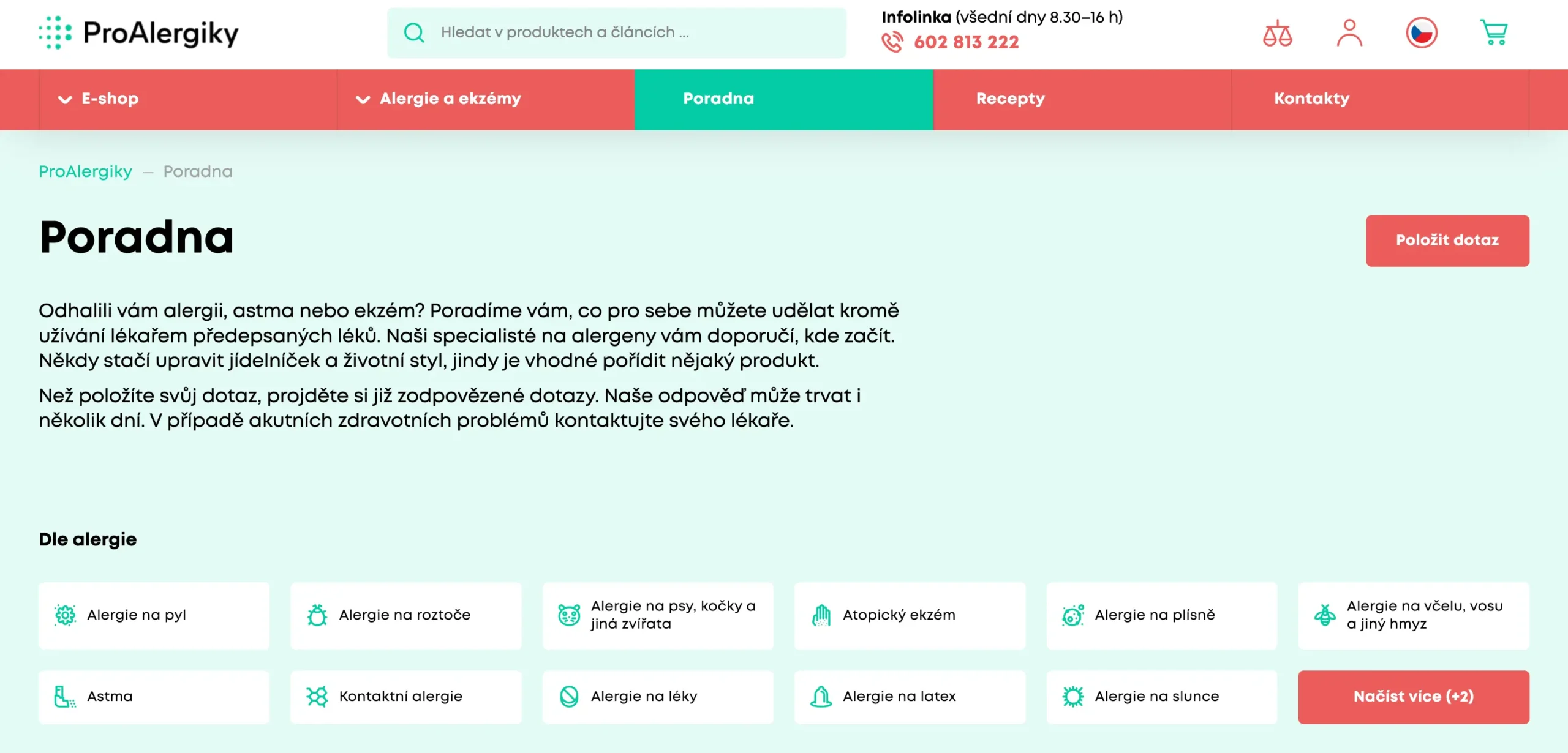Viewport: 1568px width, 753px height.
Task: Select the Czech flag language icon
Action: click(1422, 33)
